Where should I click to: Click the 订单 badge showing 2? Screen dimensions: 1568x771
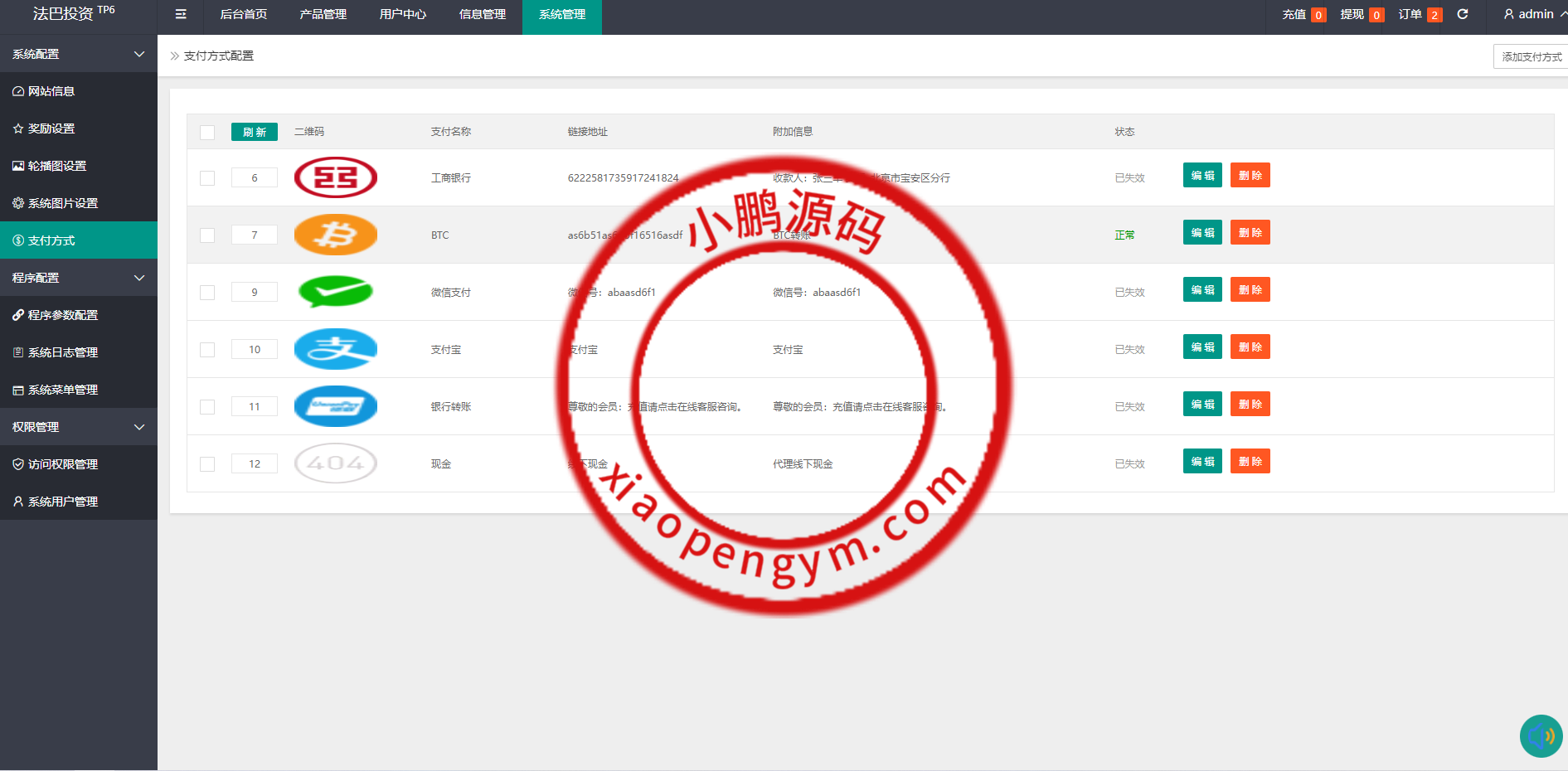click(x=1434, y=14)
